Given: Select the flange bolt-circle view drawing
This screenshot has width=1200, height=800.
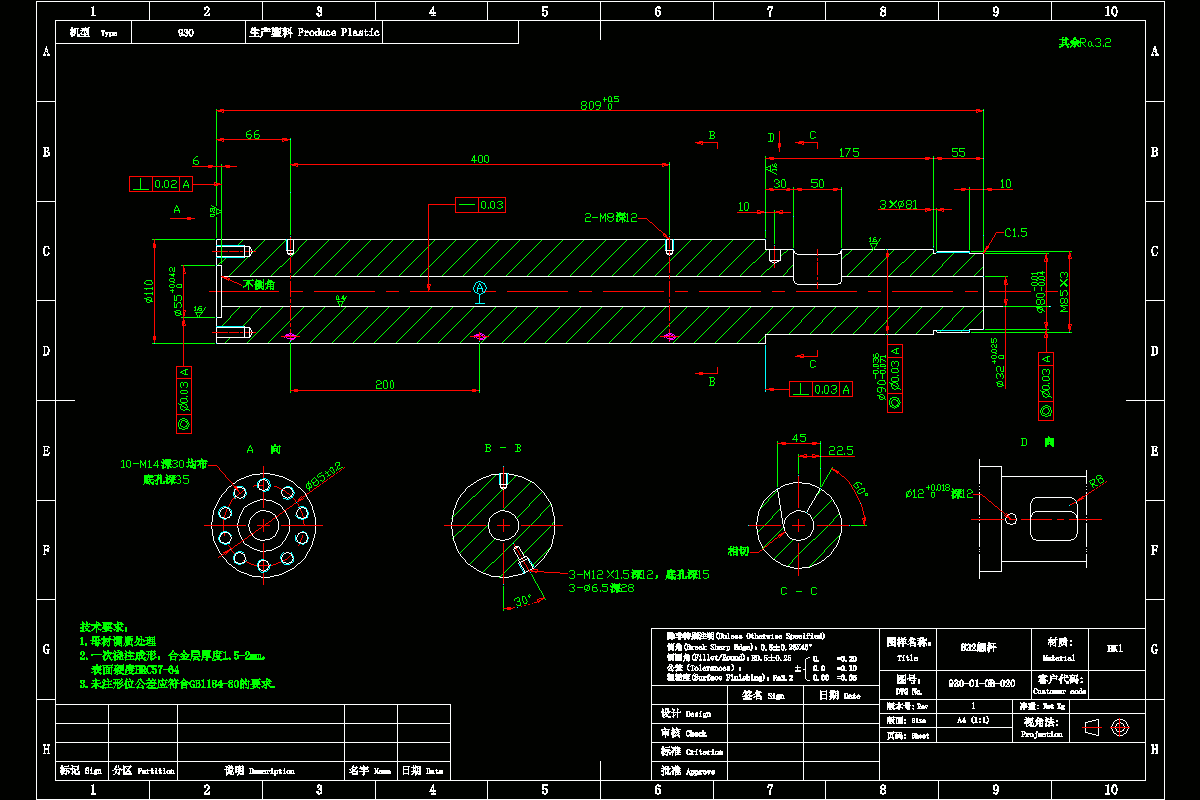Looking at the screenshot, I should (263, 523).
